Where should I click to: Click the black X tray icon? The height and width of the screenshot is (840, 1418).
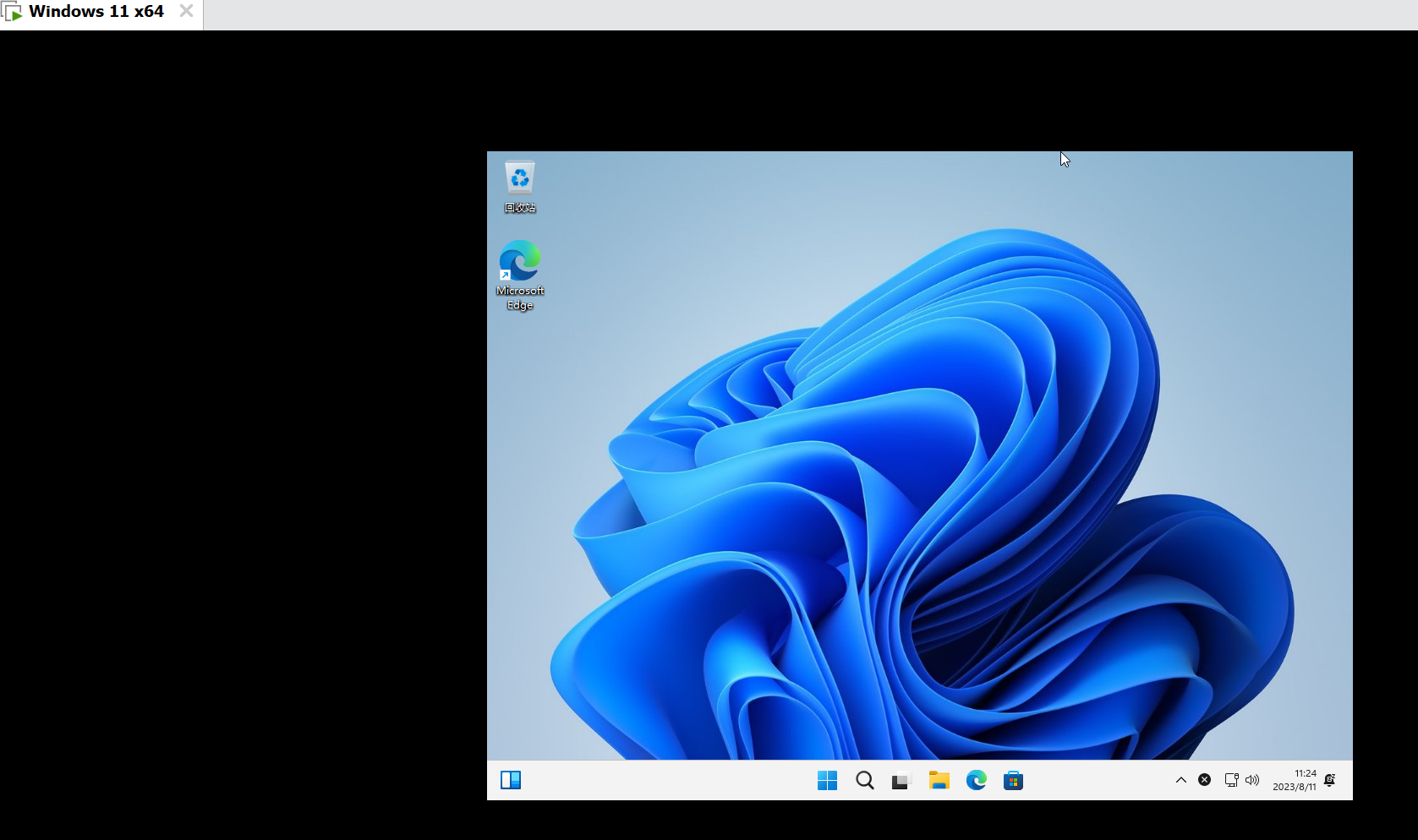pyautogui.click(x=1205, y=780)
